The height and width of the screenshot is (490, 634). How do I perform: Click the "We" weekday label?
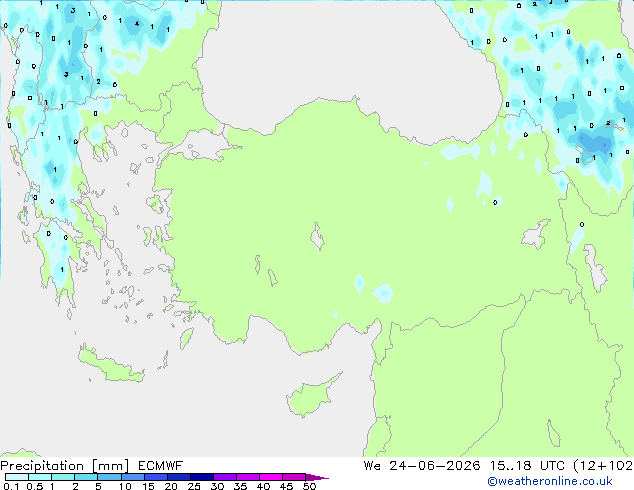[x=372, y=466]
